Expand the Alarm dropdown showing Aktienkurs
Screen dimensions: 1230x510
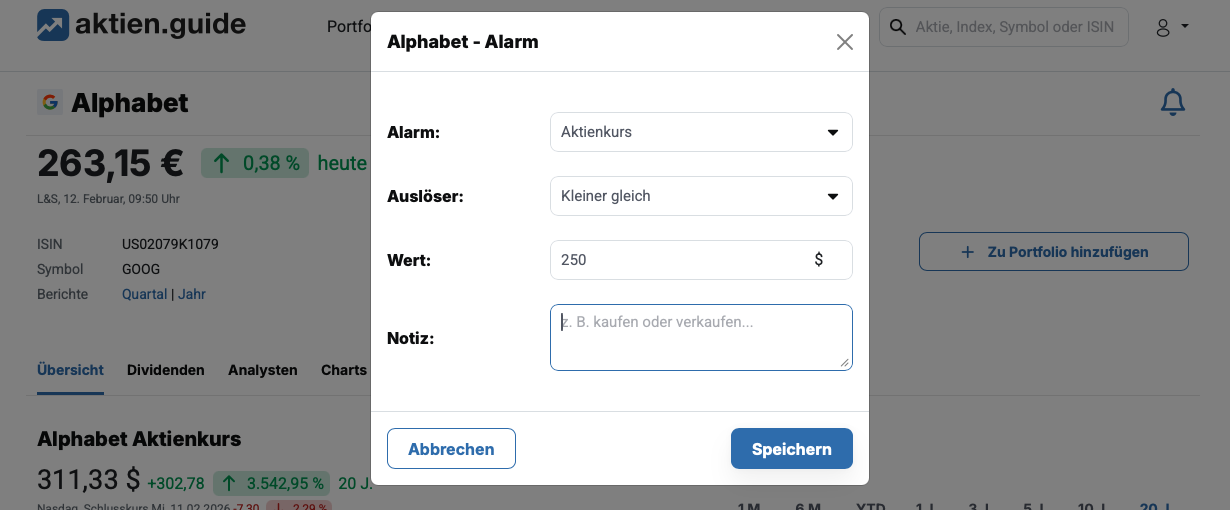[x=701, y=132]
